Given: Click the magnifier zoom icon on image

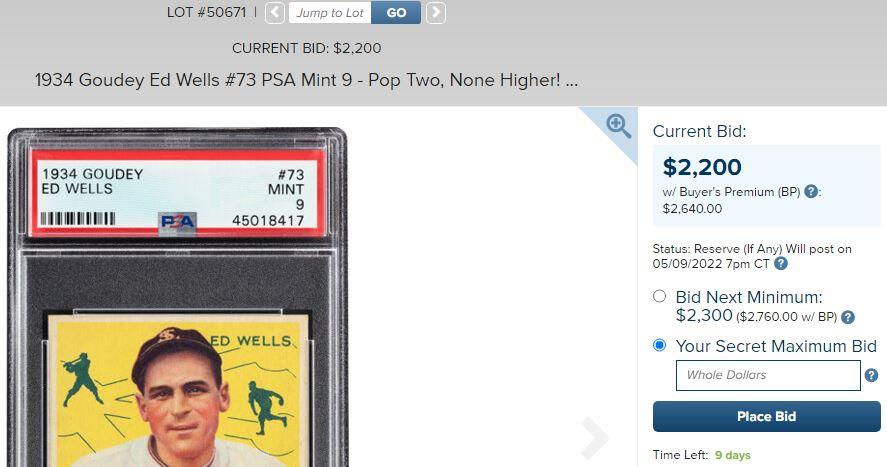Looking at the screenshot, I should pyautogui.click(x=618, y=126).
